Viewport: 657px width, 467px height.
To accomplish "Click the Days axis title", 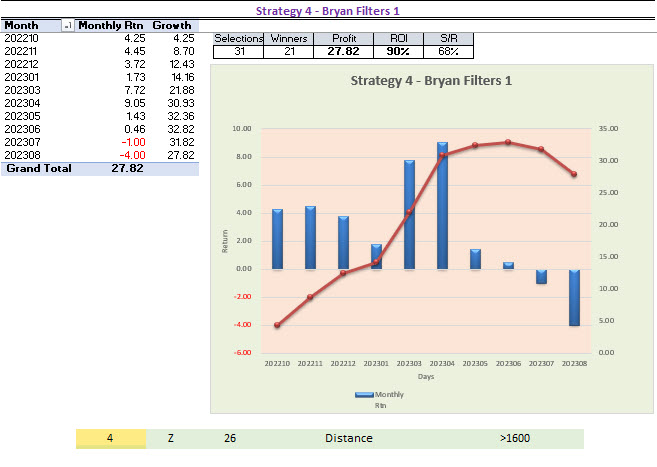I will click(x=426, y=376).
